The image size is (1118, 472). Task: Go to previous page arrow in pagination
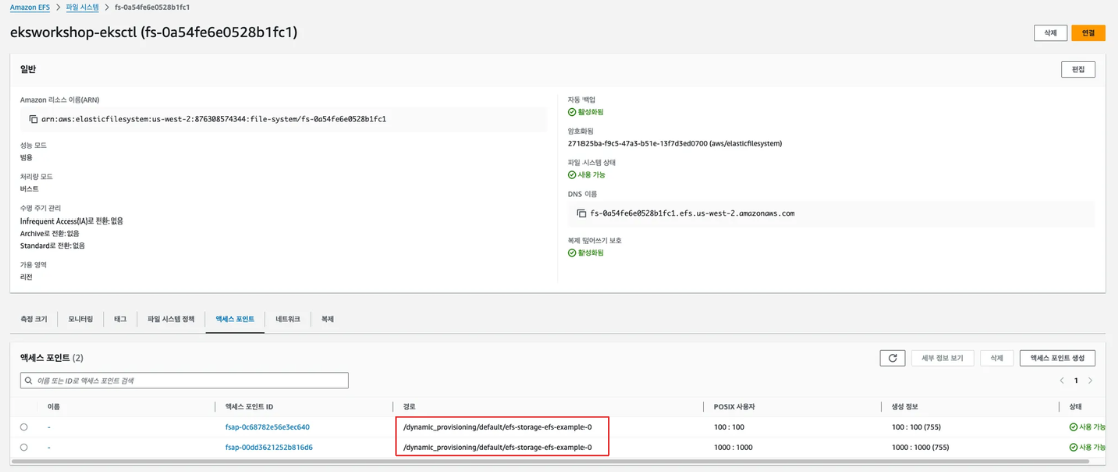[1062, 381]
